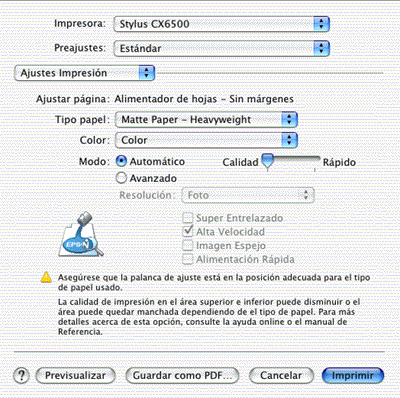400x398 pixels.
Task: Click the Preajustes dropdown arrow icon
Action: coord(321,48)
